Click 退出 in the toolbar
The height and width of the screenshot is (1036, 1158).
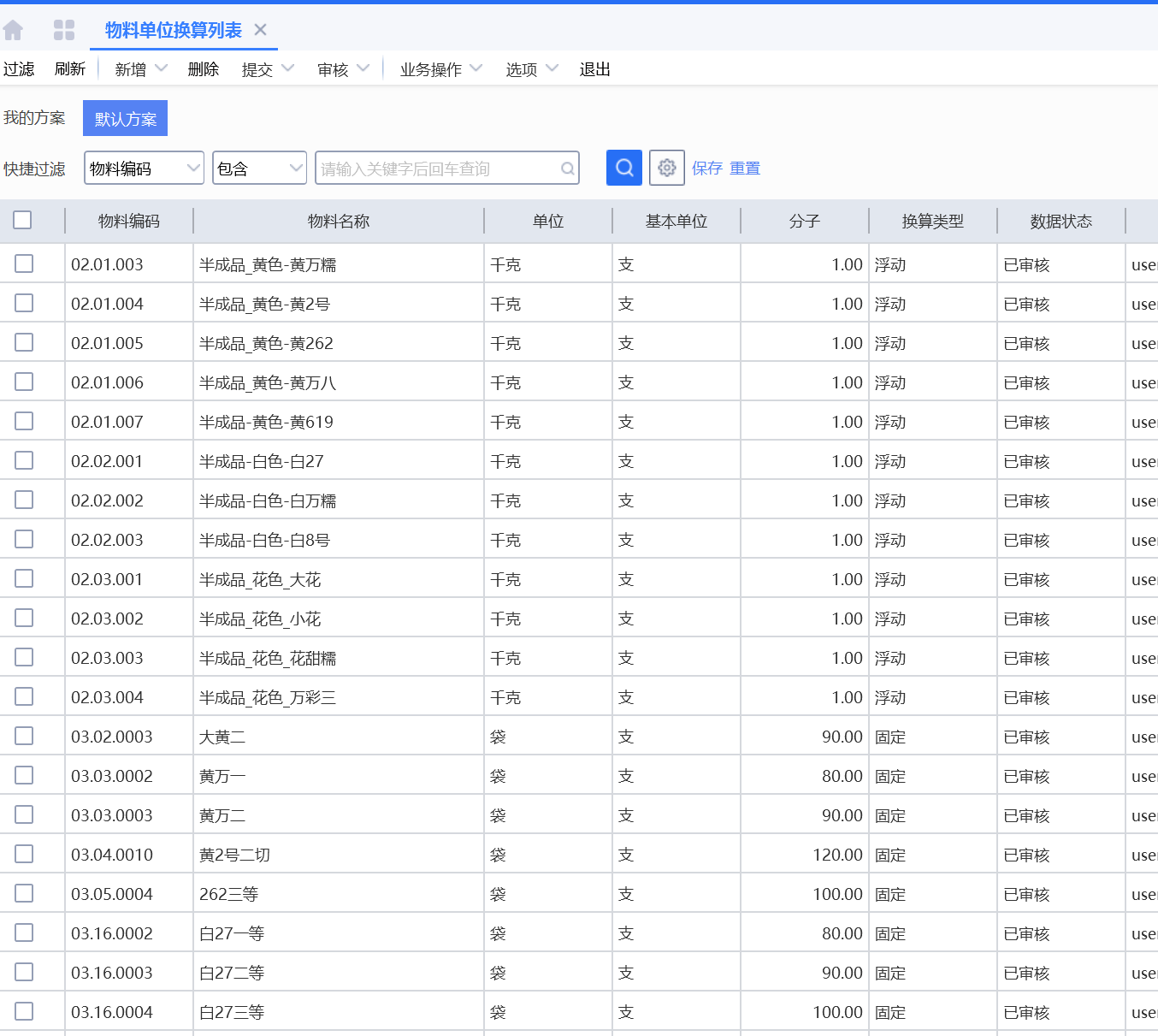595,69
